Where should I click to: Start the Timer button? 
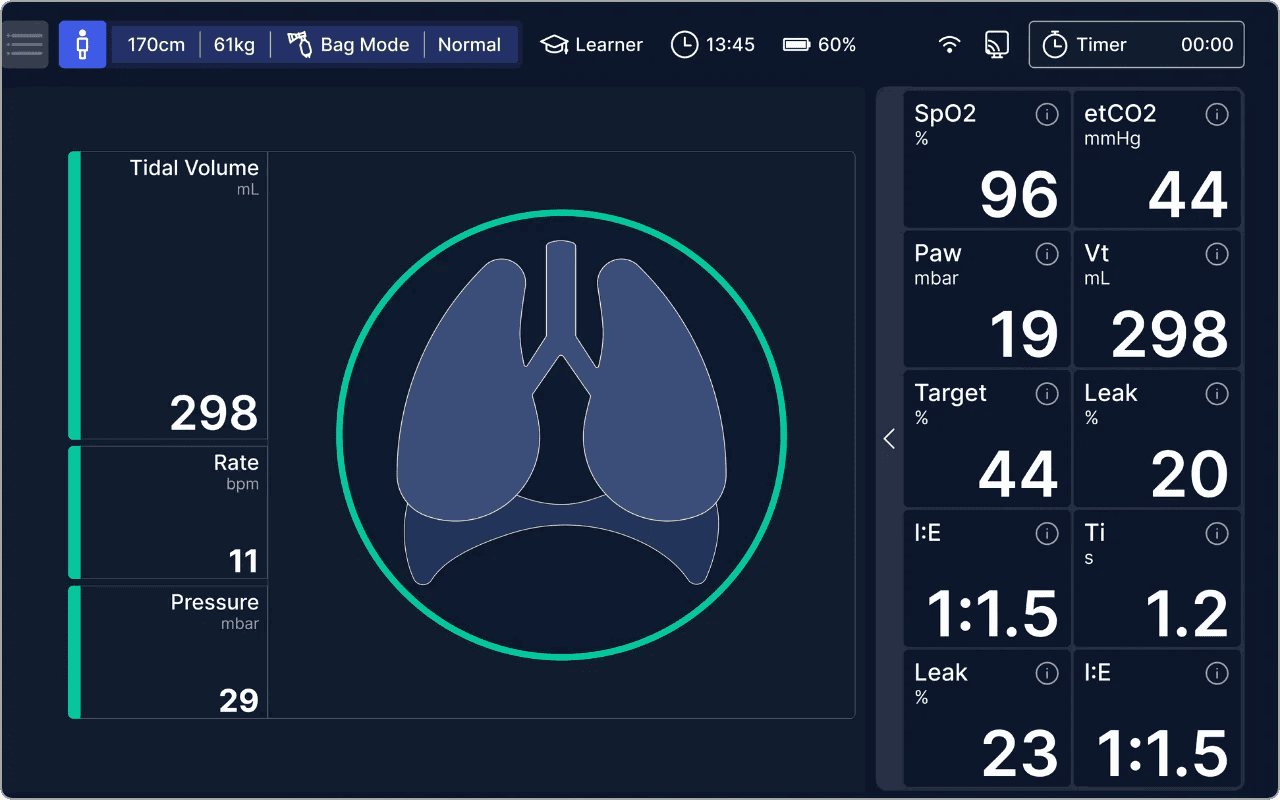click(x=1136, y=45)
